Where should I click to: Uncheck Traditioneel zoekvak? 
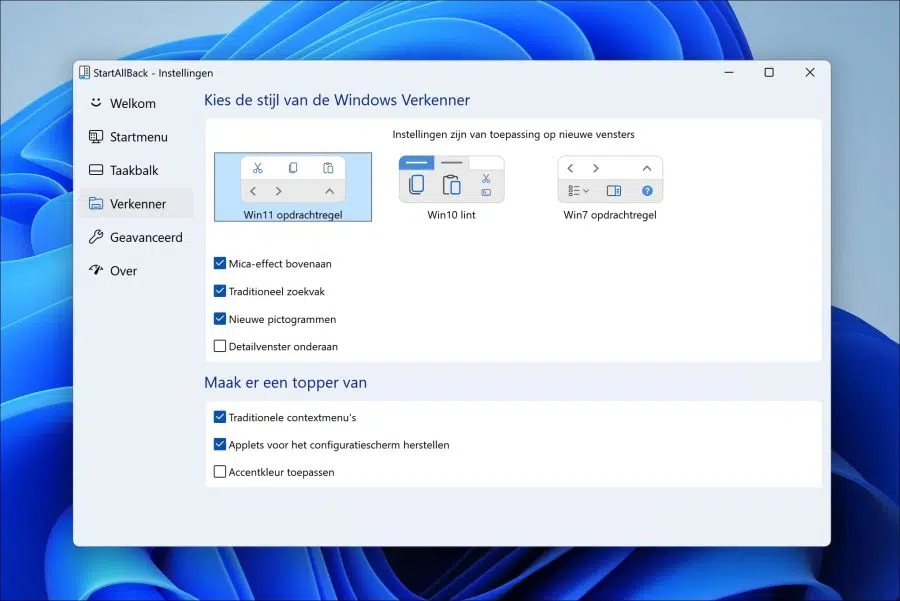click(x=220, y=291)
